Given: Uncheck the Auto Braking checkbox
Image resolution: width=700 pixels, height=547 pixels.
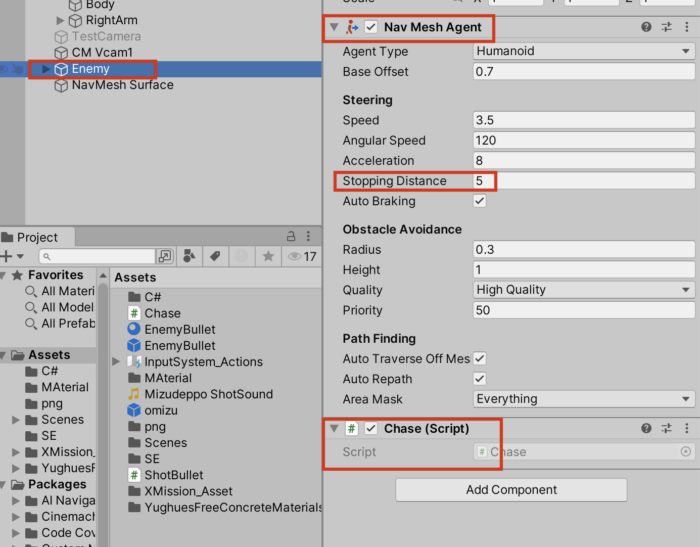Looking at the screenshot, I should coord(480,201).
